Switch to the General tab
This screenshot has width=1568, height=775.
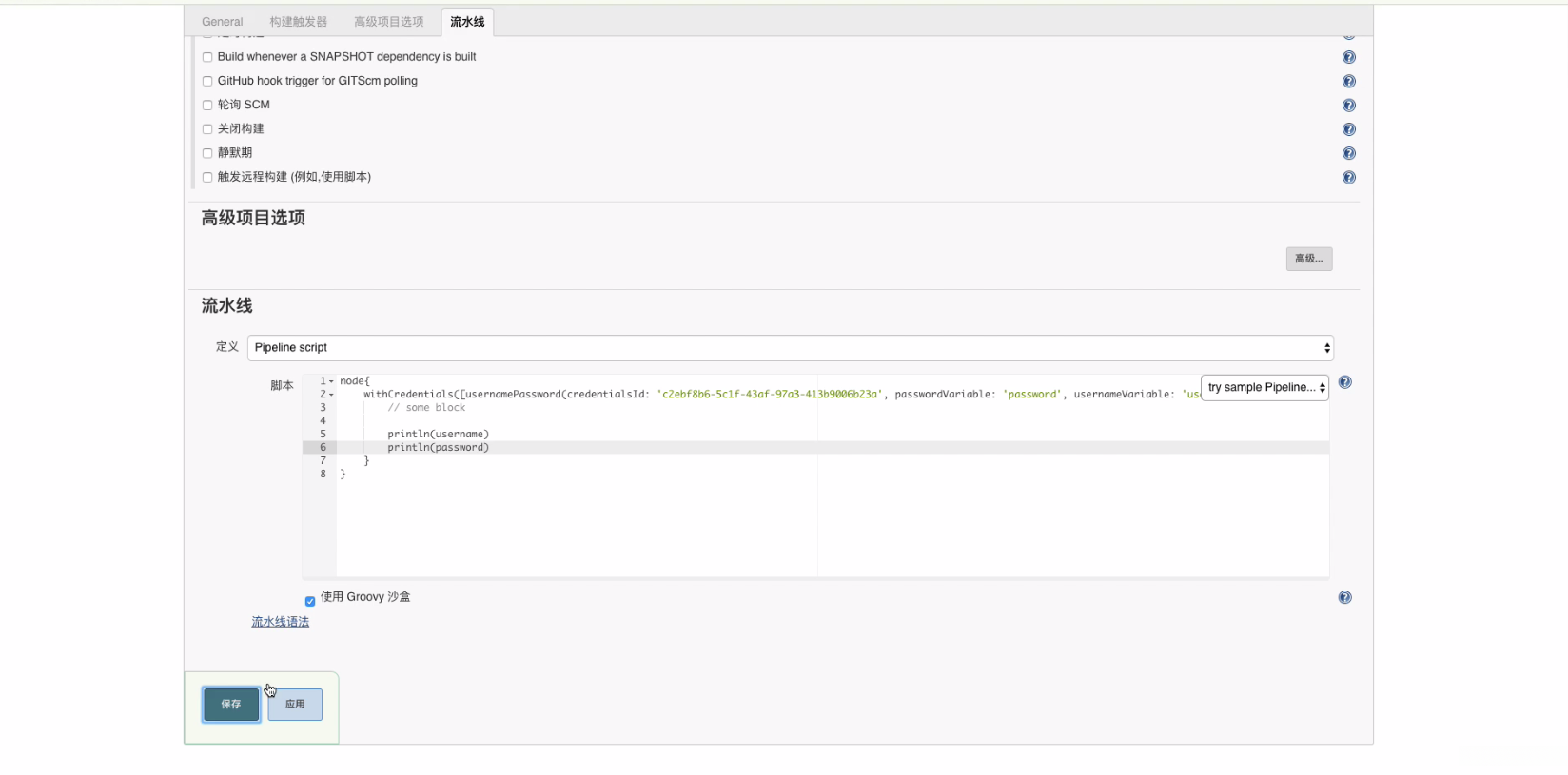(223, 22)
